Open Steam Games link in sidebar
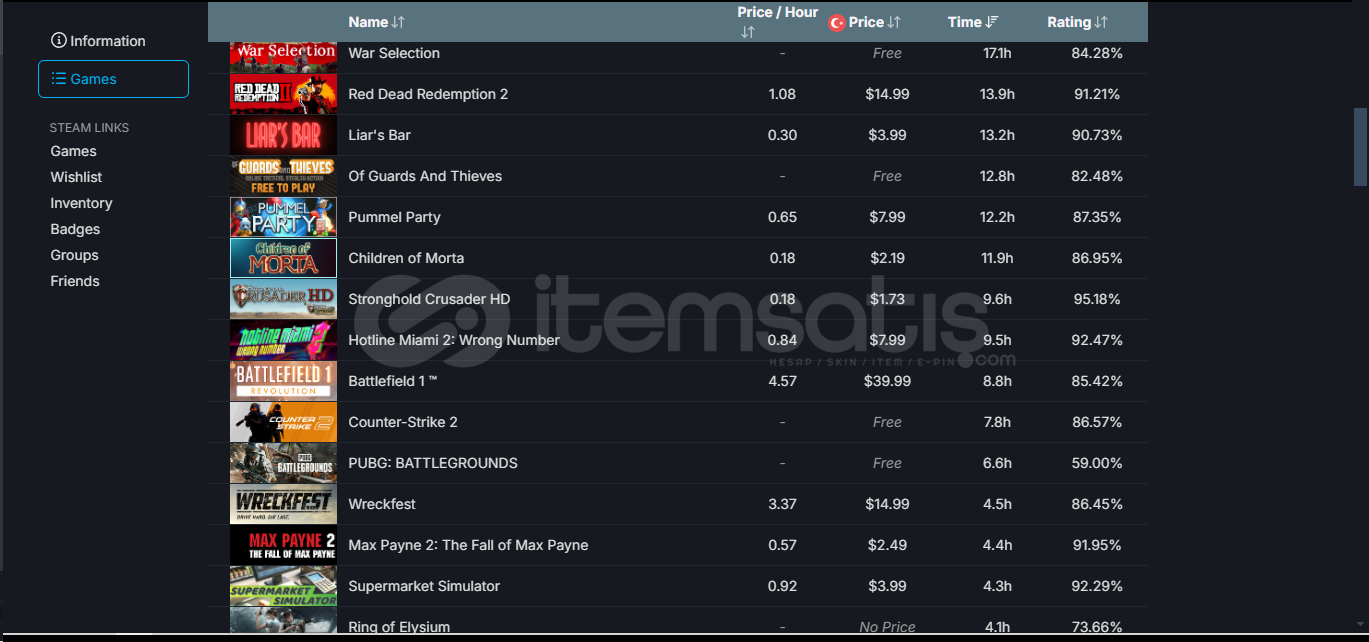Viewport: 1369px width, 642px height. (x=74, y=151)
